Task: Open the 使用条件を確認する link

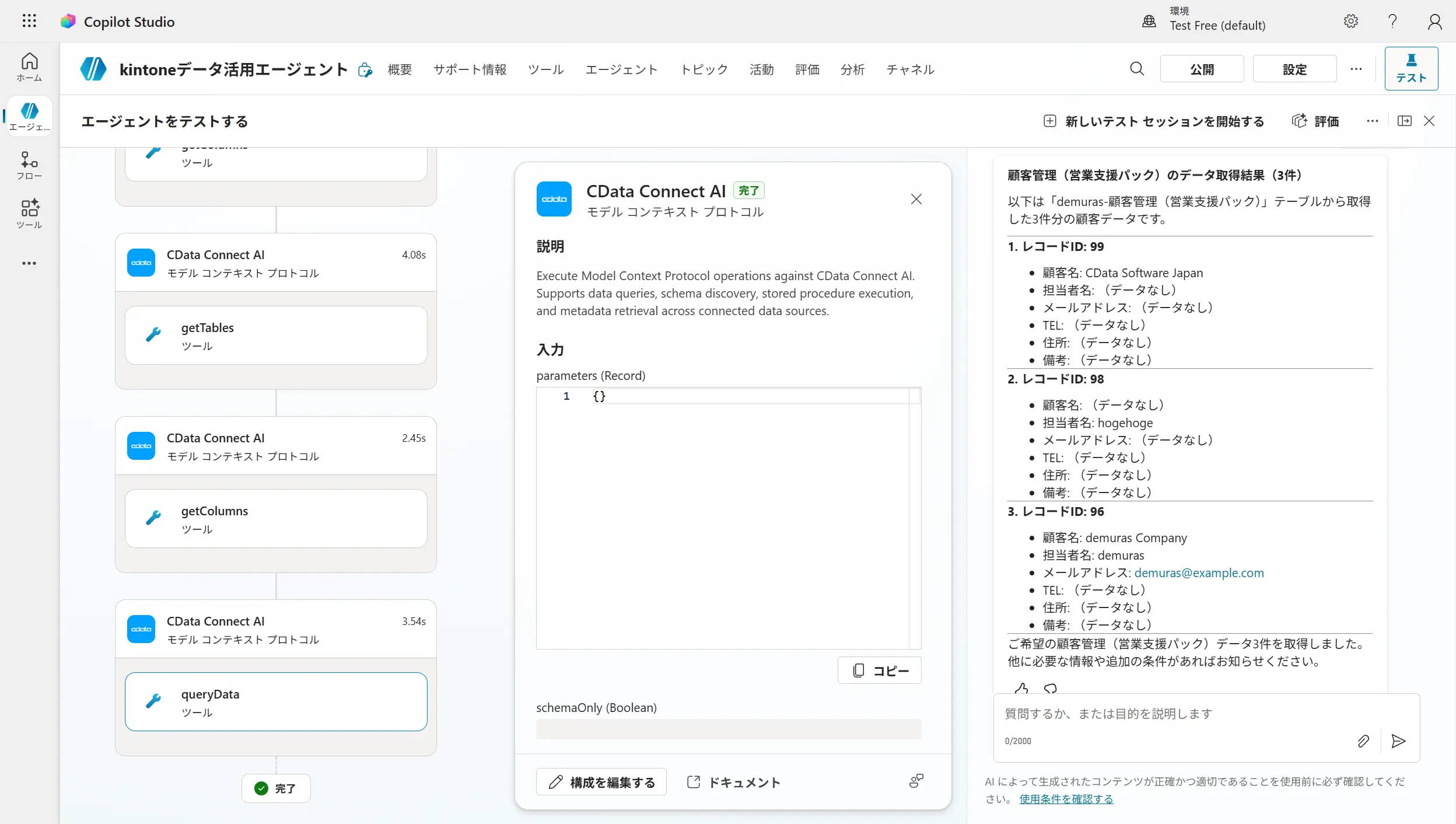Action: [x=1066, y=799]
